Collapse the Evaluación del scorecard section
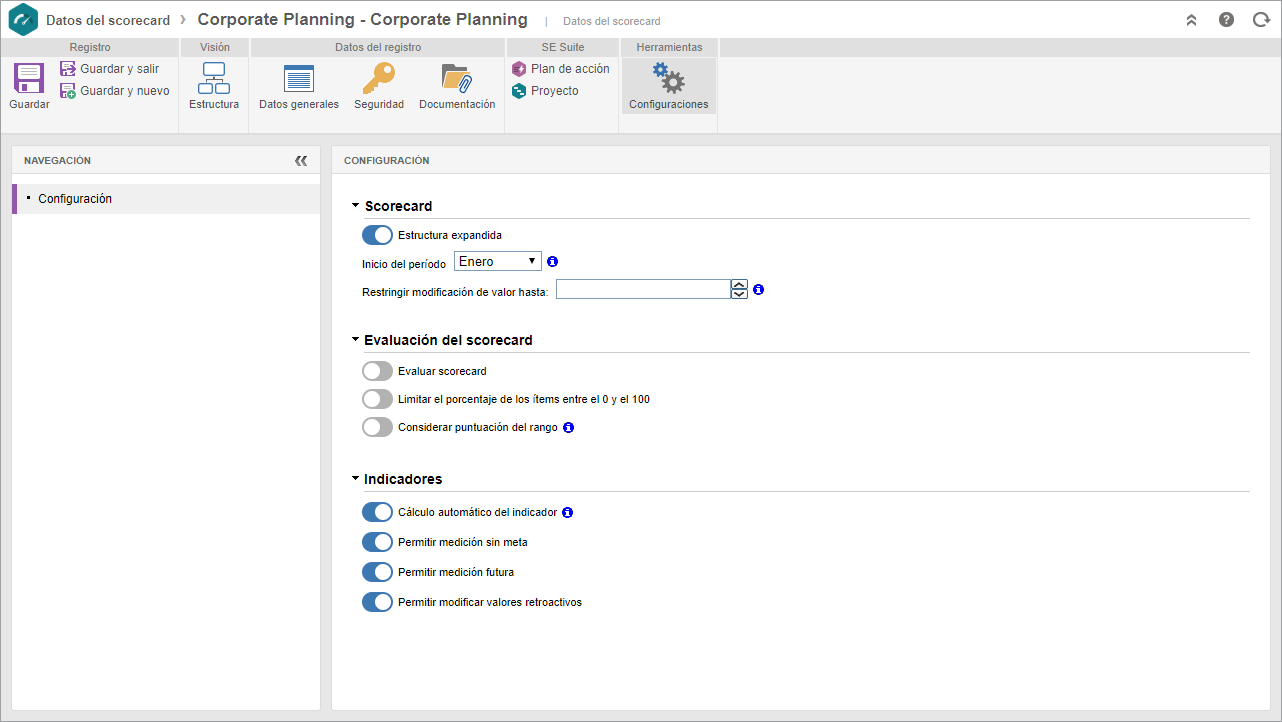 click(x=355, y=340)
